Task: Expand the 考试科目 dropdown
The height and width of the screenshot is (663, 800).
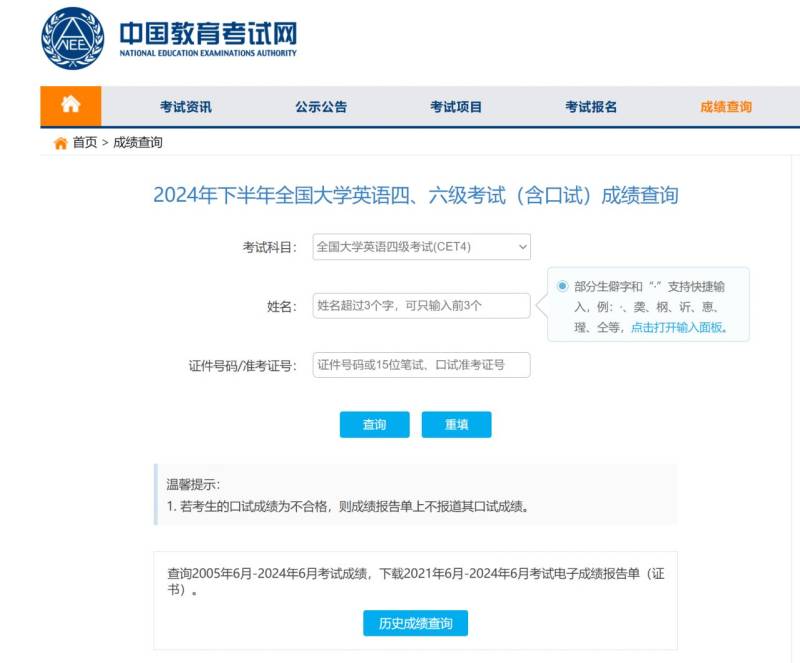Action: click(x=421, y=247)
